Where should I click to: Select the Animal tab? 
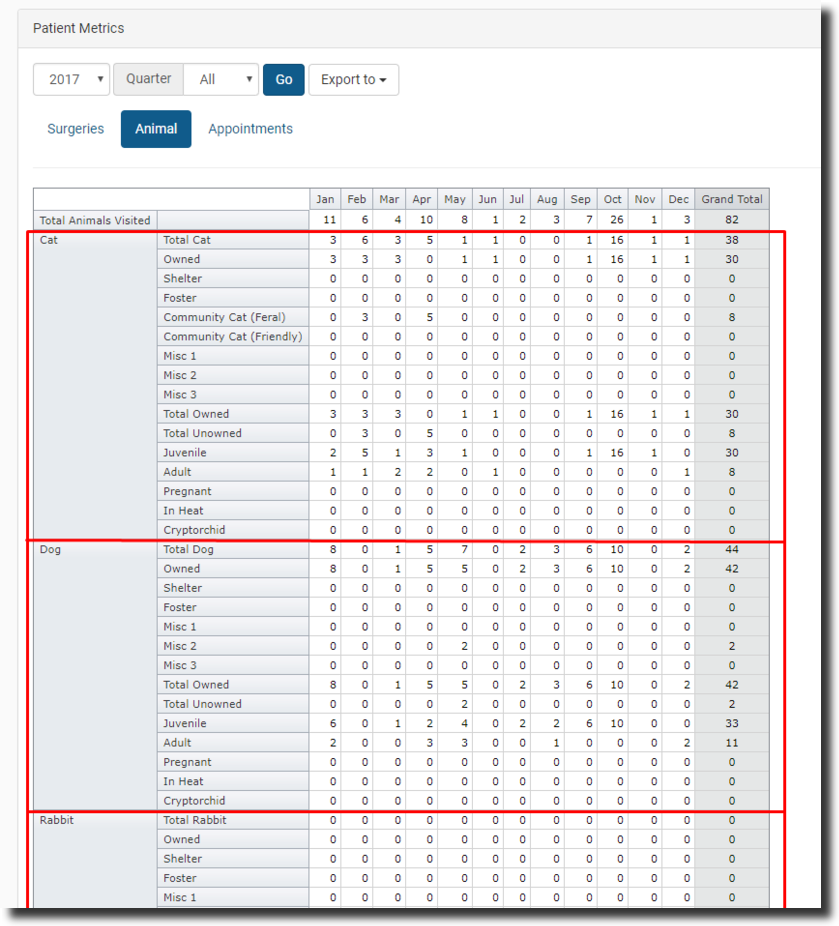(x=156, y=129)
